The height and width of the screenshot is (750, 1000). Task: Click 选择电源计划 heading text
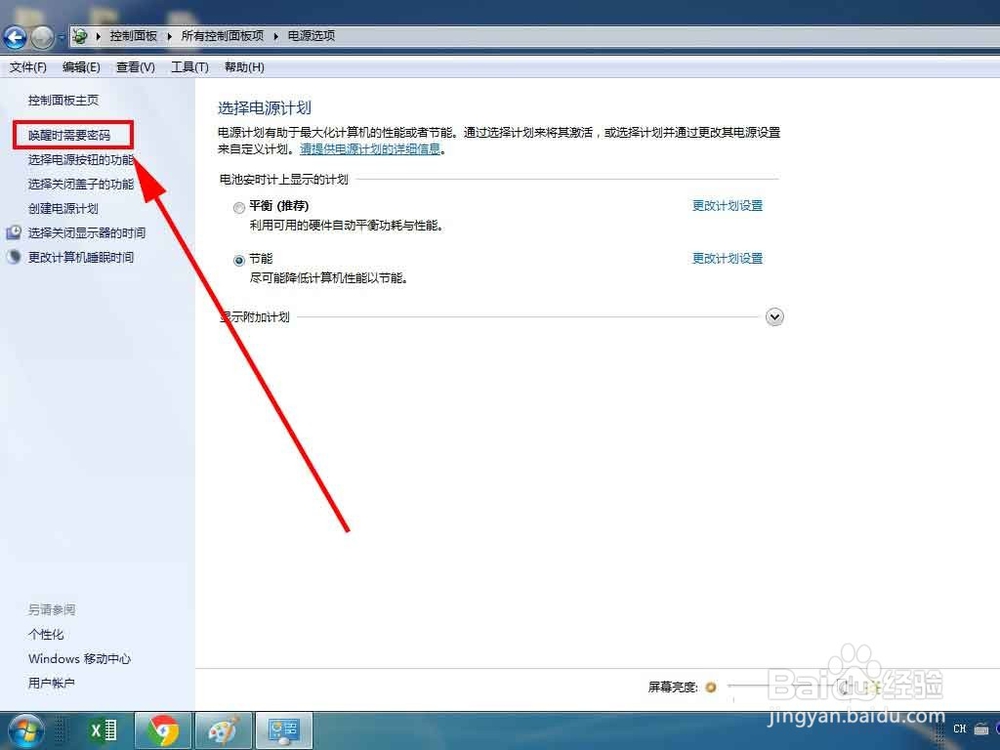click(x=265, y=108)
